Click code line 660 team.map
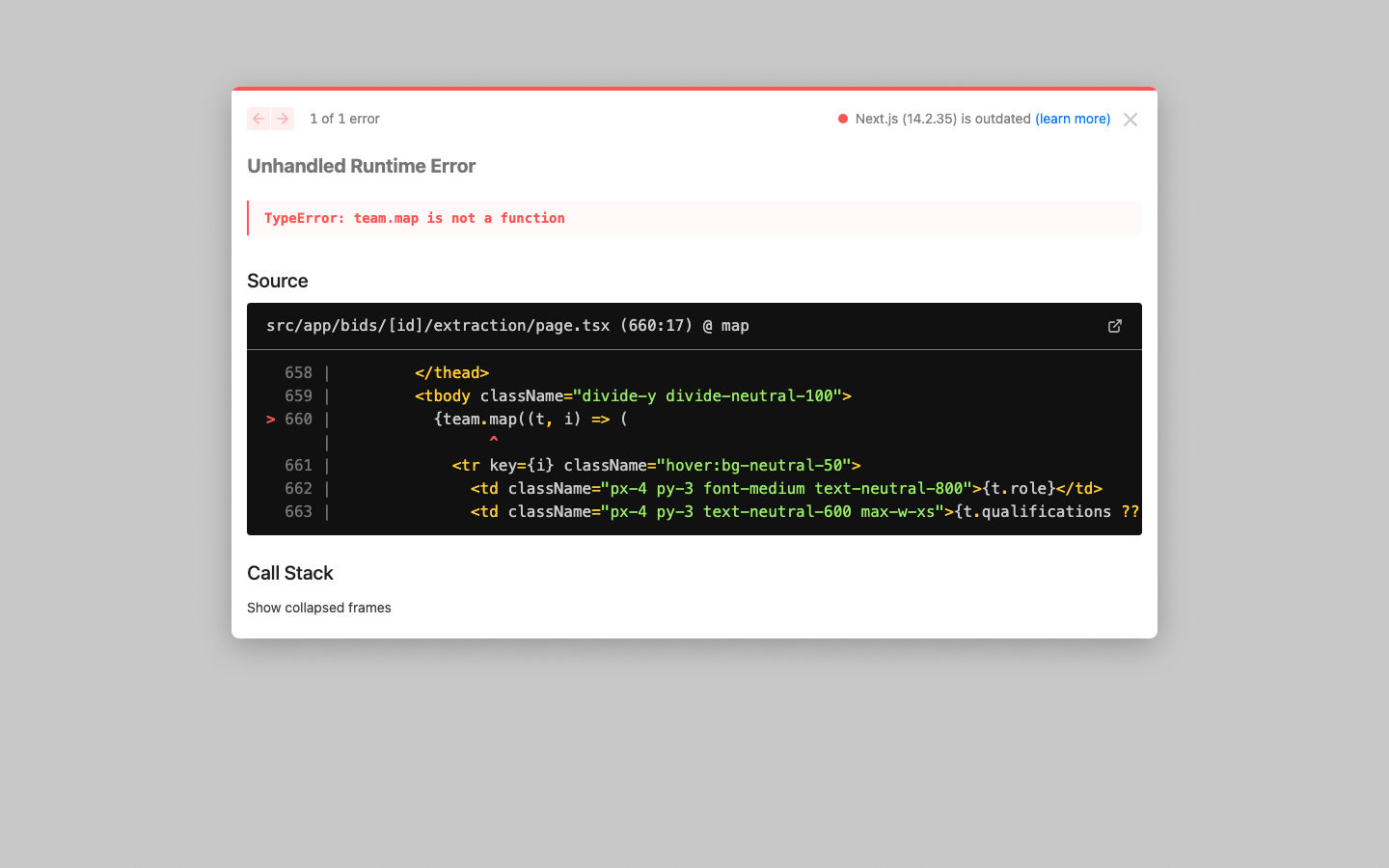 [x=531, y=419]
